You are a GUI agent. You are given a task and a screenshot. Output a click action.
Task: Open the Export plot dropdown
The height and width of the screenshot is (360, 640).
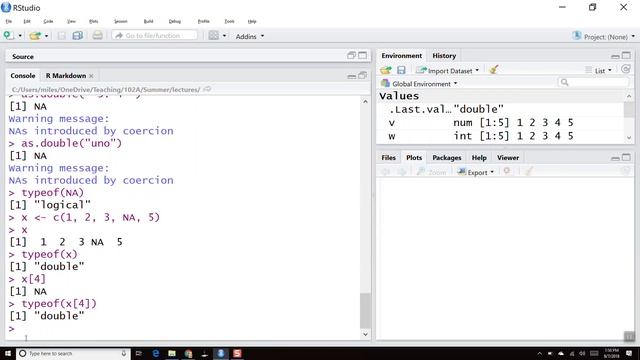tap(476, 172)
